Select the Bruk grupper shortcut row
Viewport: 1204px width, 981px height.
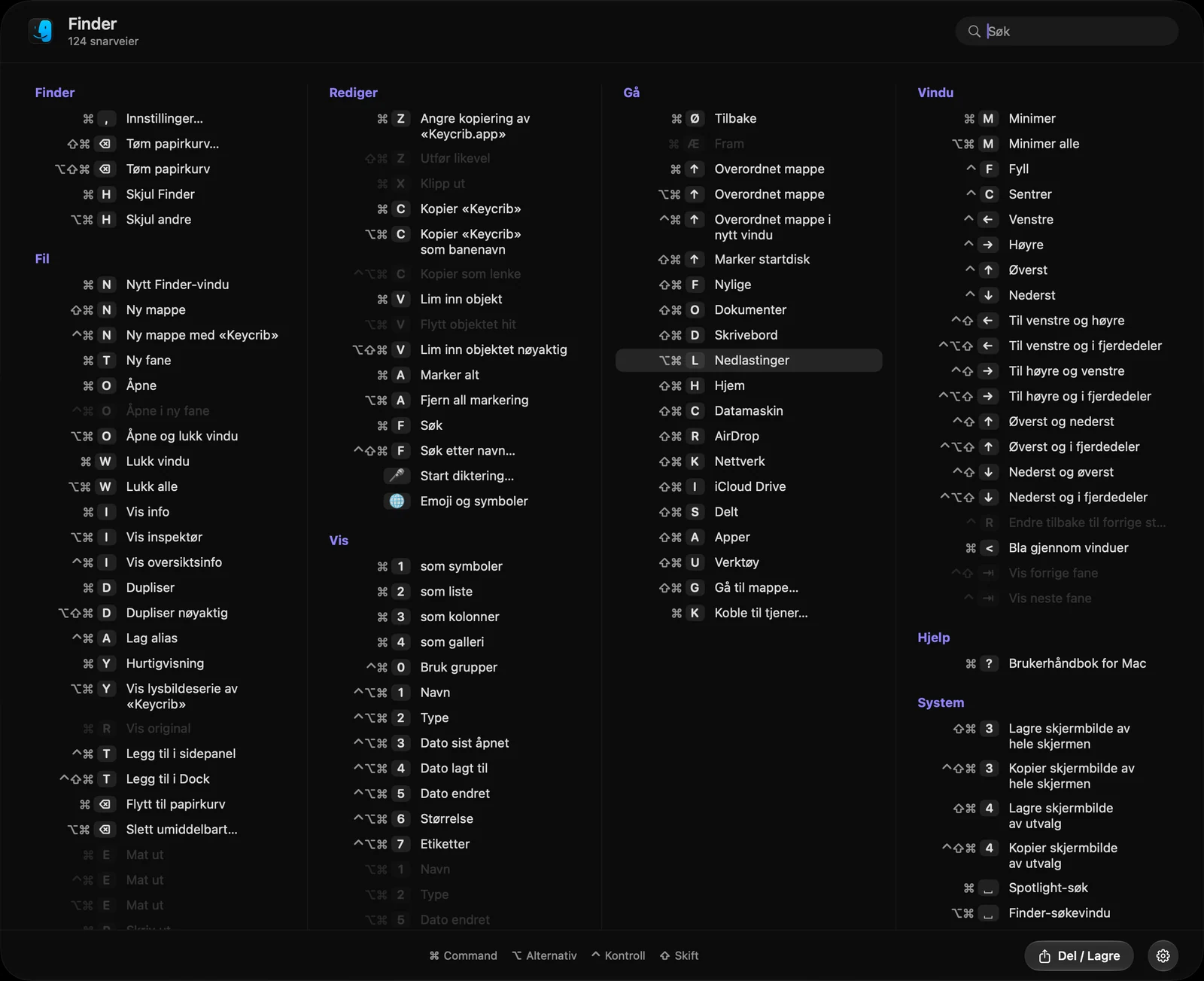(x=455, y=667)
